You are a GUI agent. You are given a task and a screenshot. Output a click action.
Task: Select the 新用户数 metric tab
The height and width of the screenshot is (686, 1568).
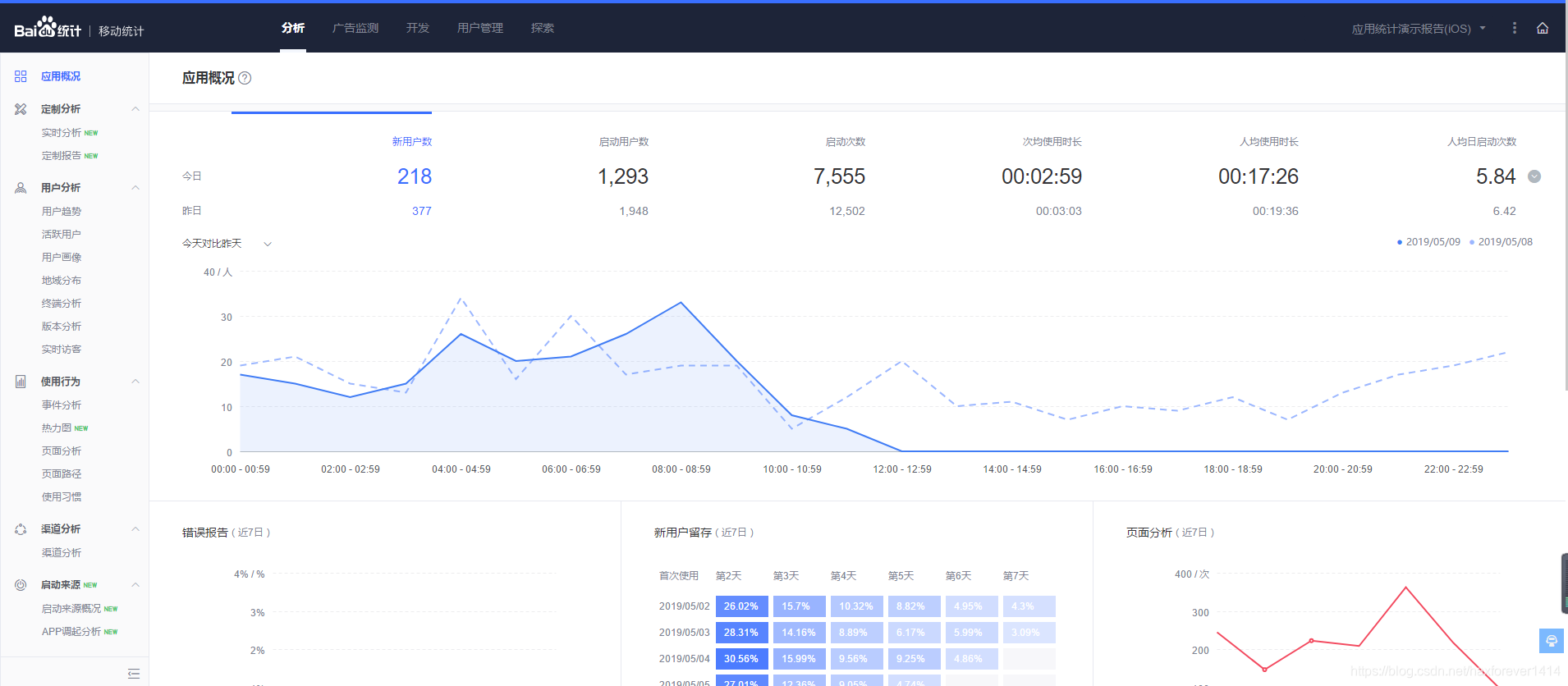tap(412, 142)
